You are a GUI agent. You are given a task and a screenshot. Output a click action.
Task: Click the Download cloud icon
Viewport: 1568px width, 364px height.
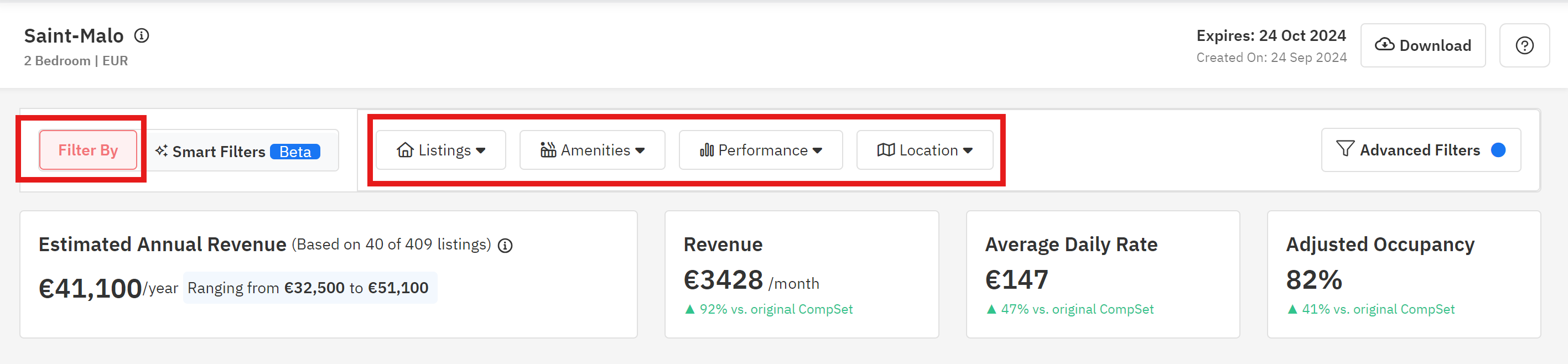(1386, 44)
